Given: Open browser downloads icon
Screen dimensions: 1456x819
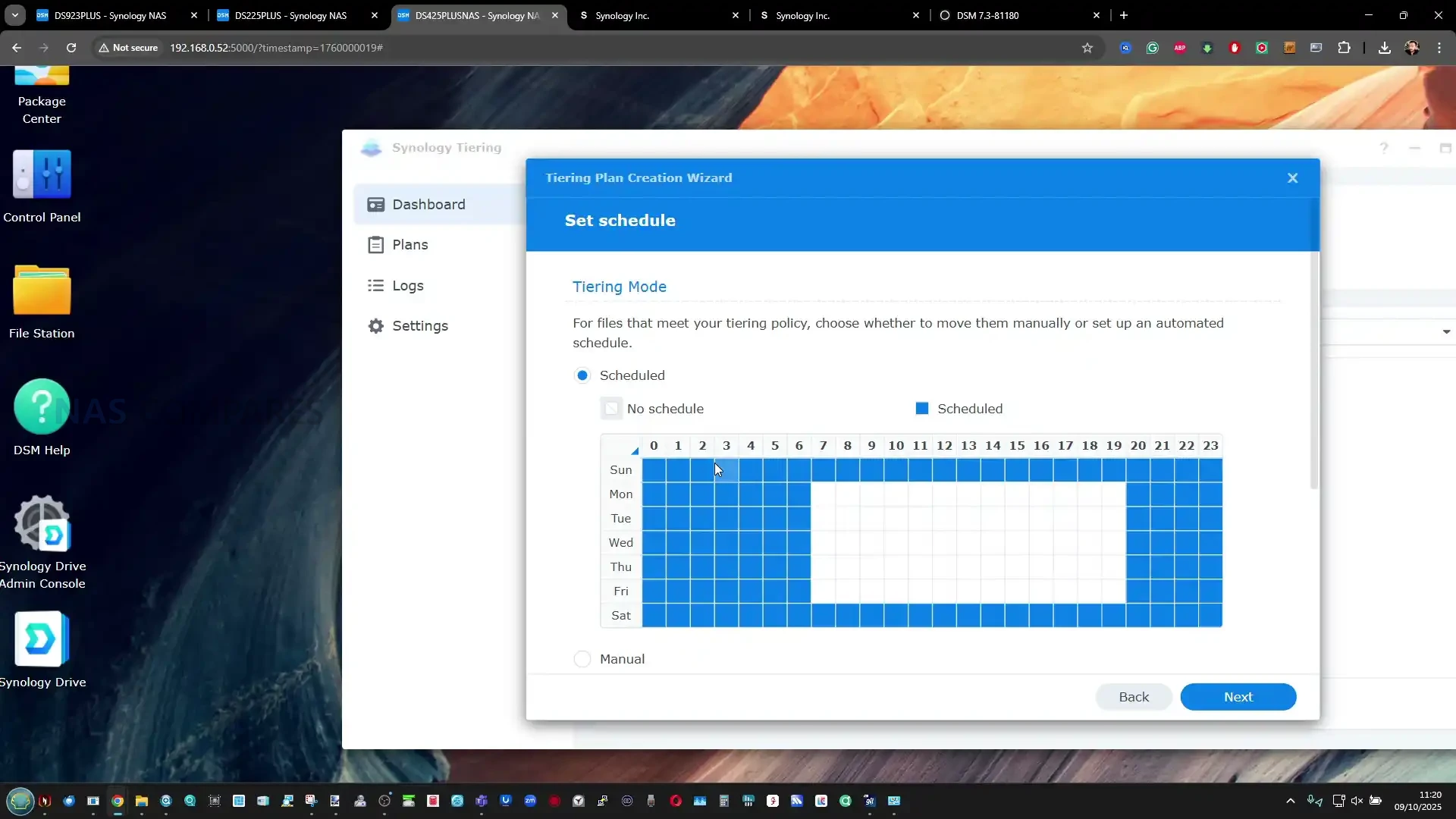Looking at the screenshot, I should coord(1384,48).
